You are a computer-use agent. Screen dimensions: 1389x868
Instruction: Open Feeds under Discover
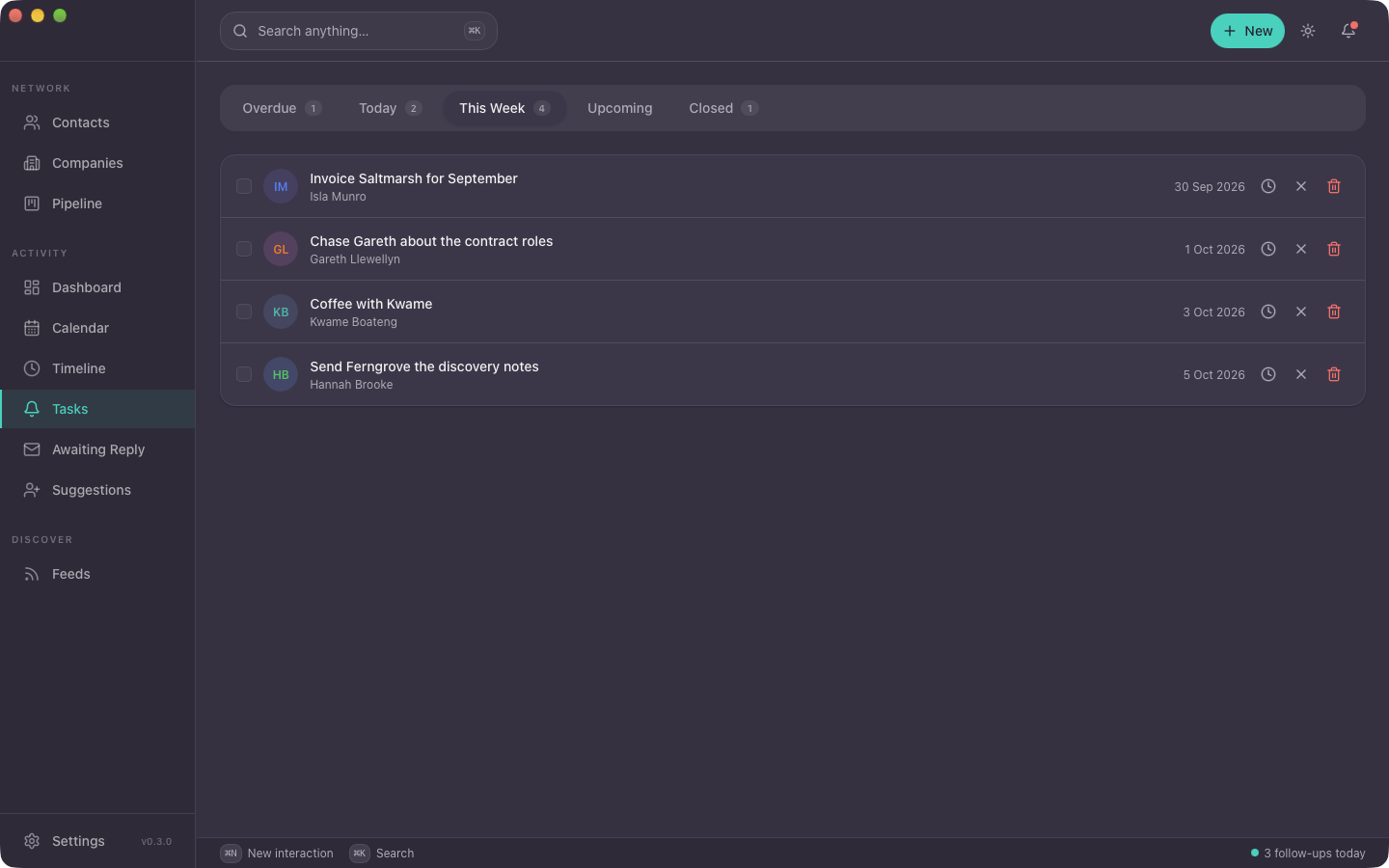tap(97, 574)
